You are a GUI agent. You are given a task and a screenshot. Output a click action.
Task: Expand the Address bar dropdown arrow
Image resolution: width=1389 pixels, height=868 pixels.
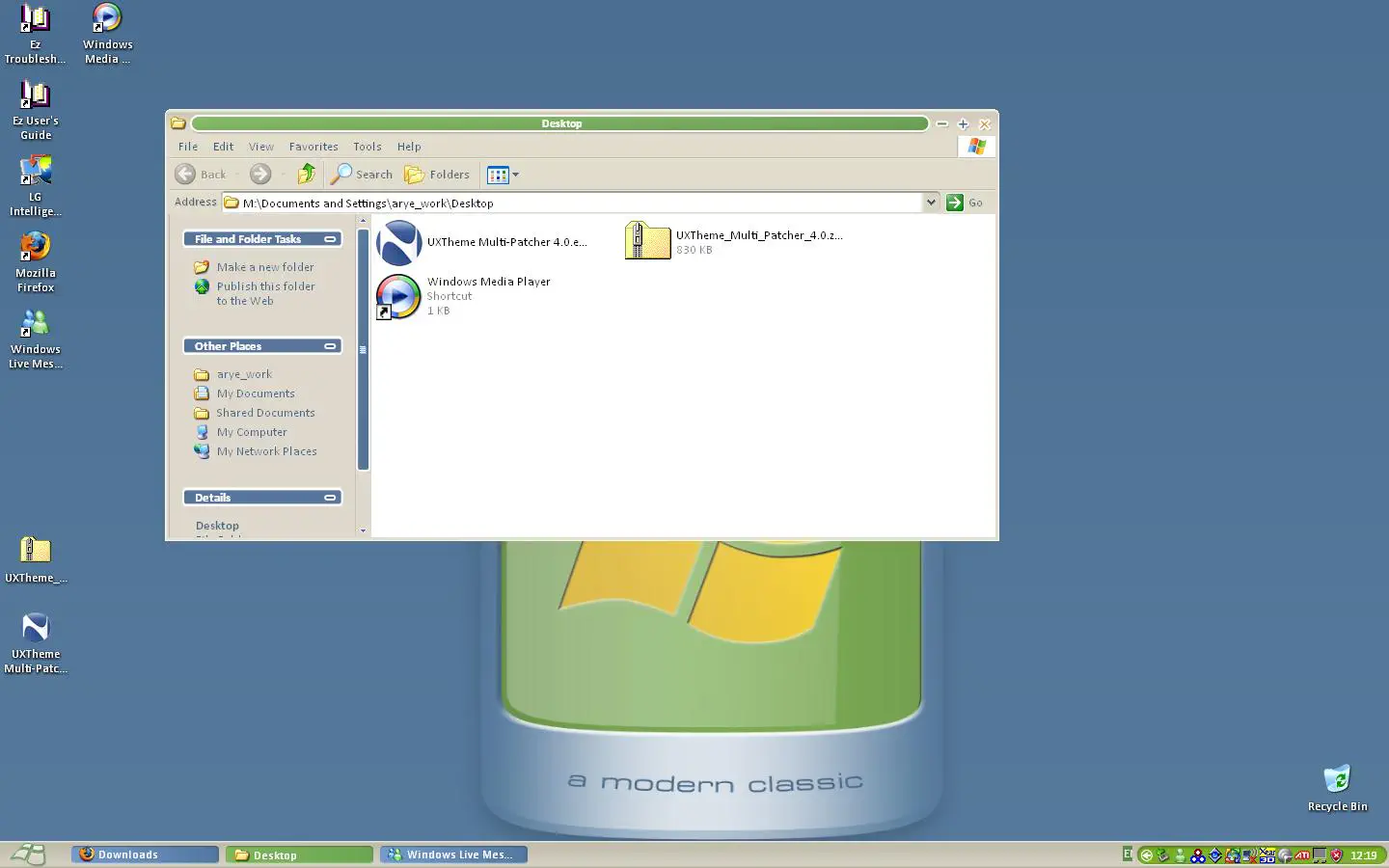pos(931,203)
